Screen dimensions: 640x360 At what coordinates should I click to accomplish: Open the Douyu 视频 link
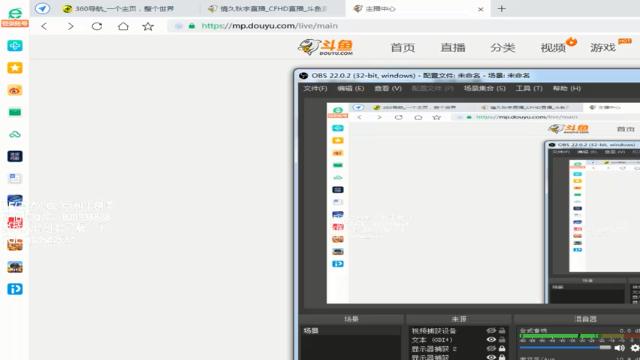pos(553,47)
